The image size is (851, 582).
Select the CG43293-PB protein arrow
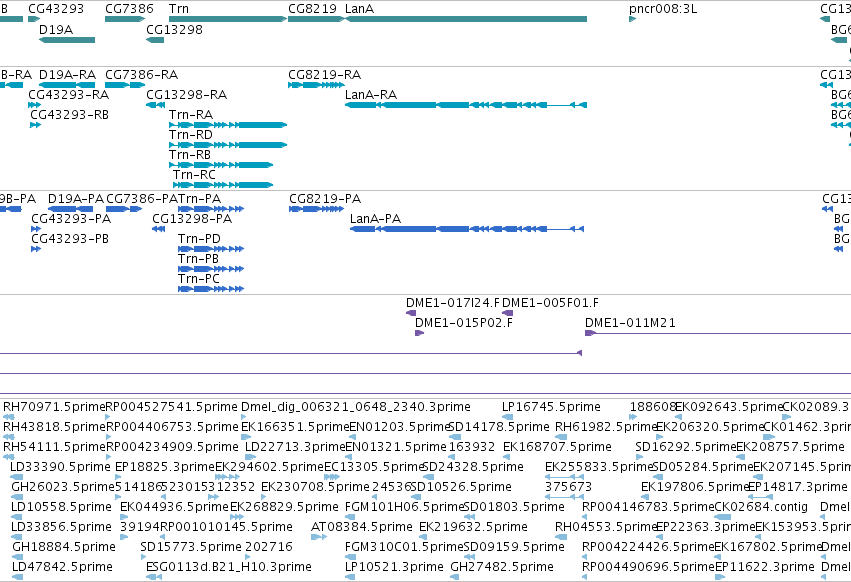[36, 249]
